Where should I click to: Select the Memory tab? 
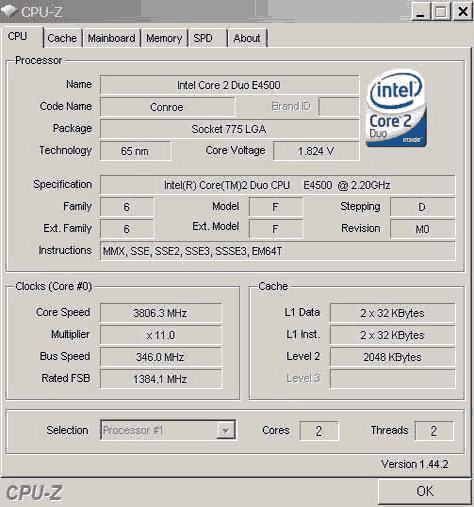click(164, 38)
